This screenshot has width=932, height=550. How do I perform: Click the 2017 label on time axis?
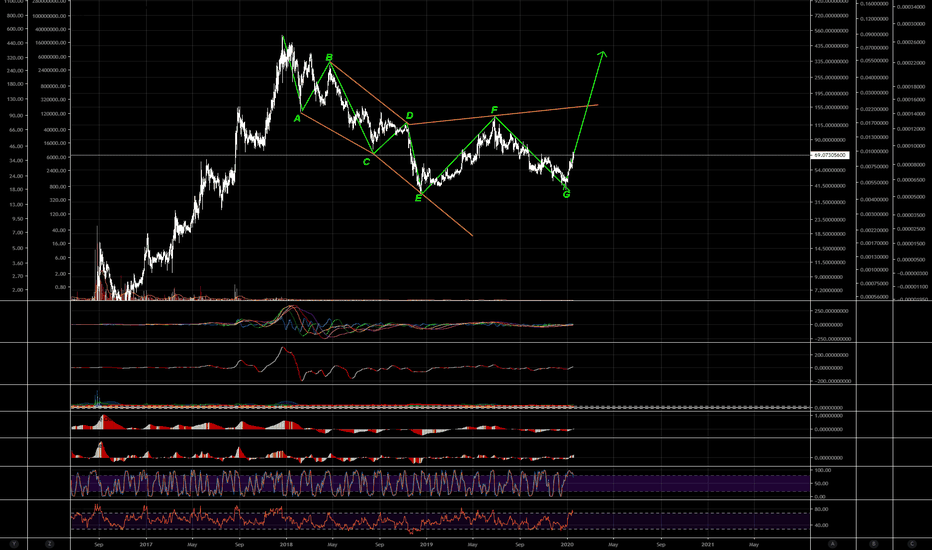tap(146, 544)
